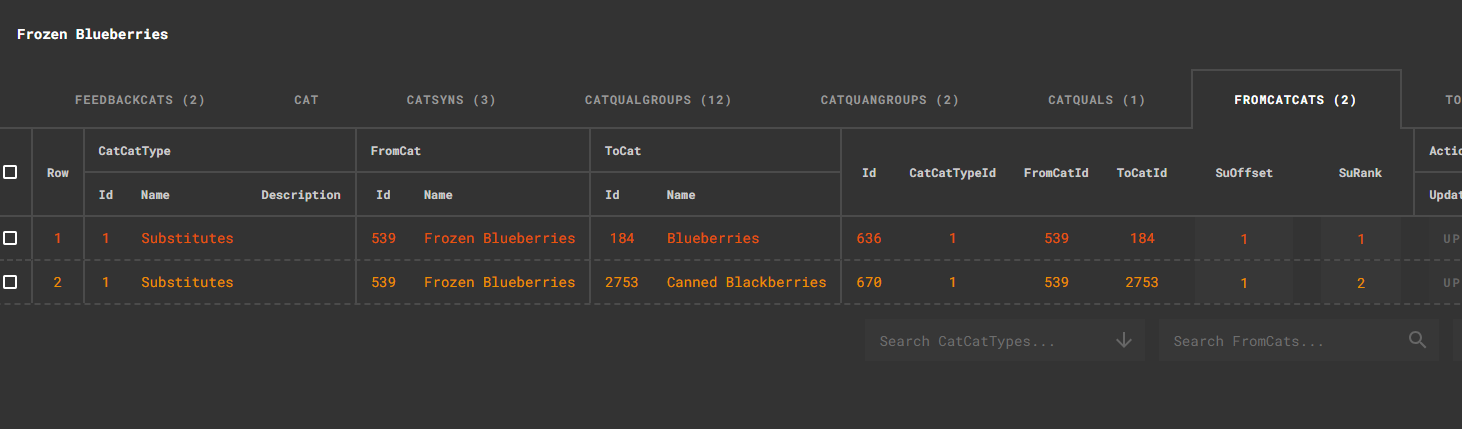1462x429 pixels.
Task: Select the active FROMCATCATS (2) tab
Action: tap(1296, 100)
